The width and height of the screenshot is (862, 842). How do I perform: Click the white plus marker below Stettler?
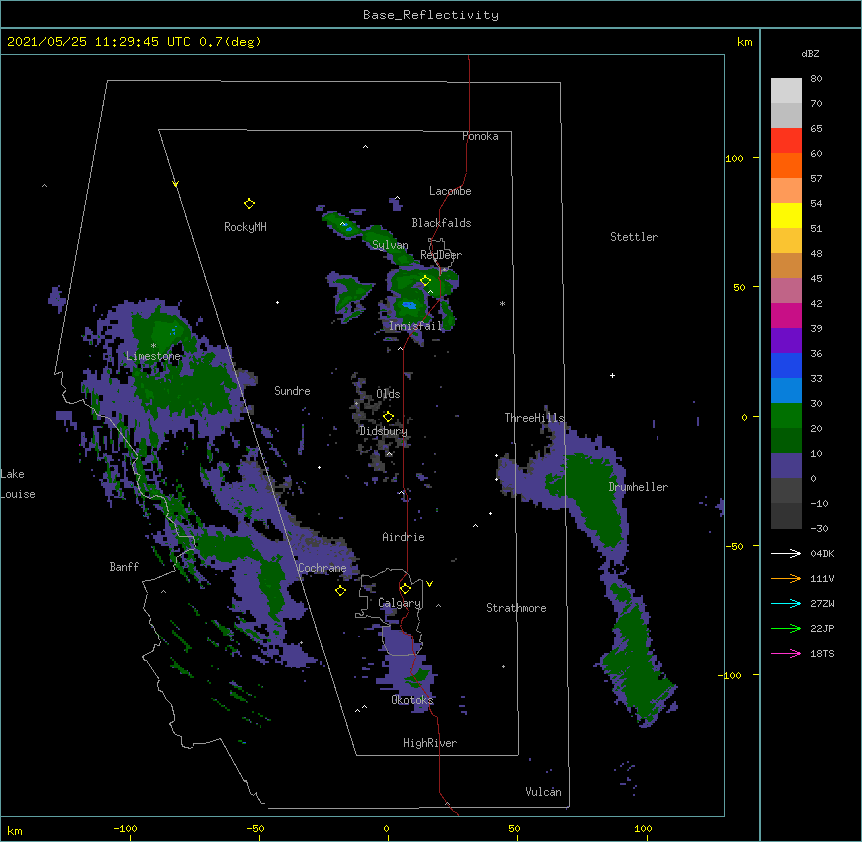pyautogui.click(x=612, y=375)
